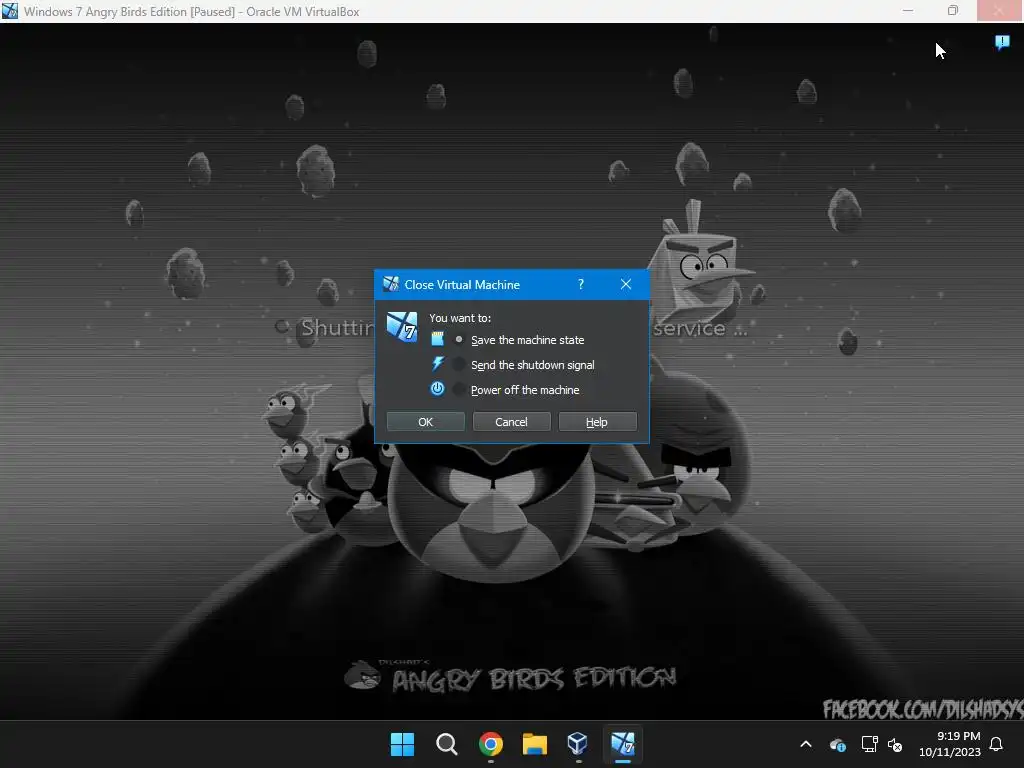Click the VirtualBox window title bar icon

click(10, 11)
